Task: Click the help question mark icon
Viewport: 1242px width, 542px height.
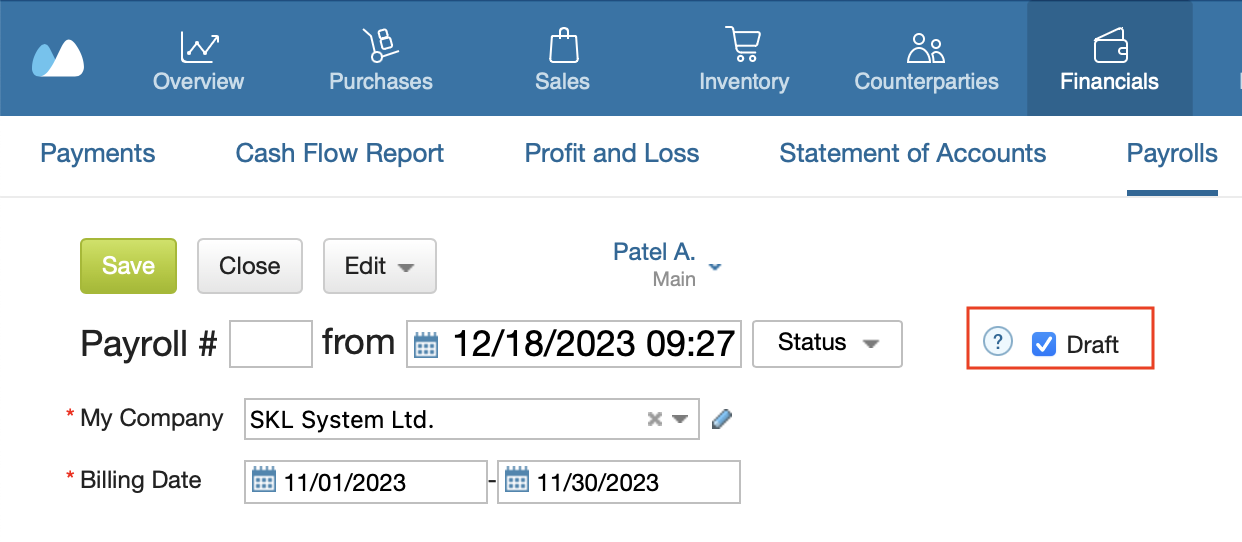Action: pos(997,343)
